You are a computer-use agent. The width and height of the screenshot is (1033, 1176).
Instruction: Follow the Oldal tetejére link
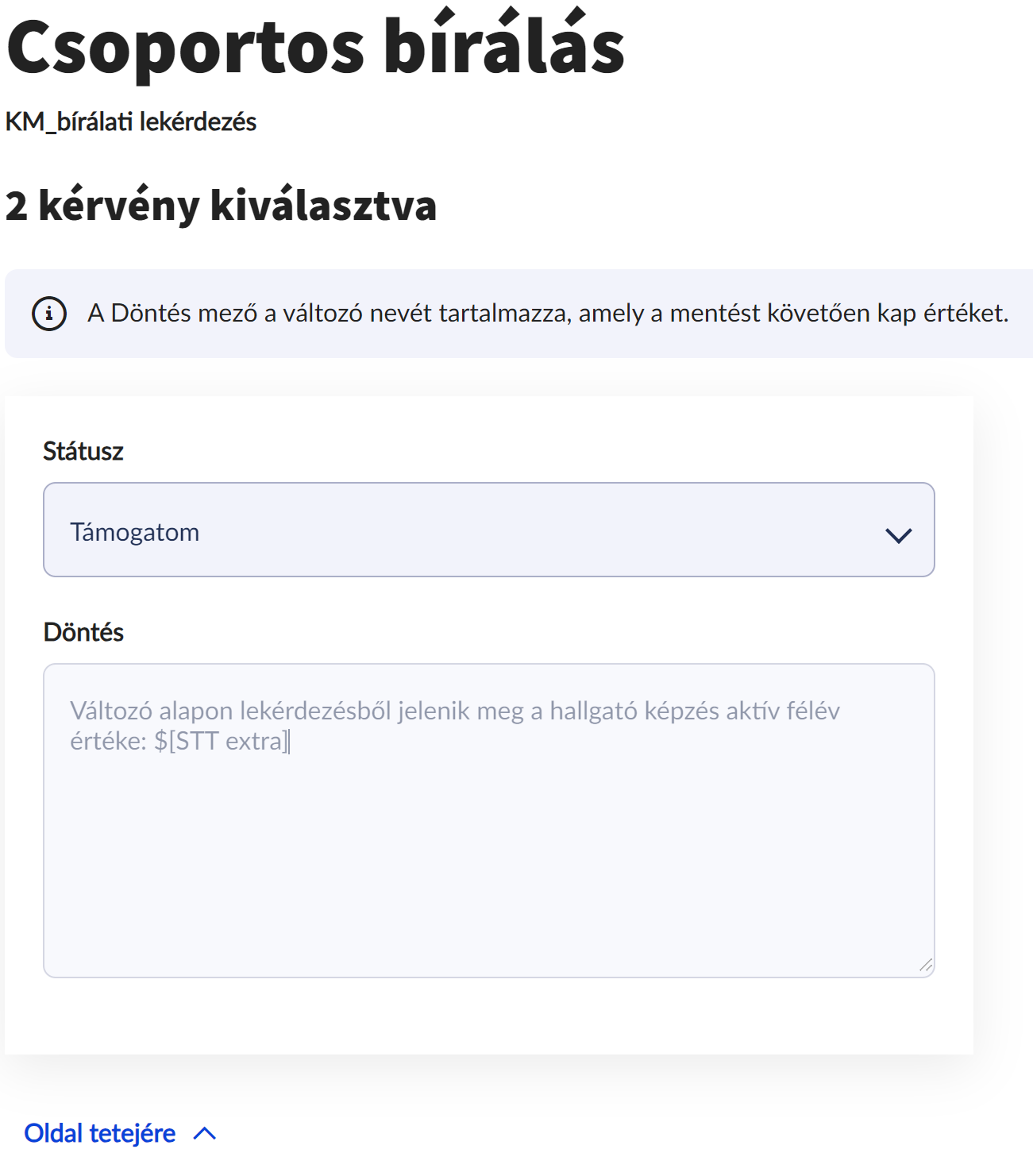(x=100, y=1133)
